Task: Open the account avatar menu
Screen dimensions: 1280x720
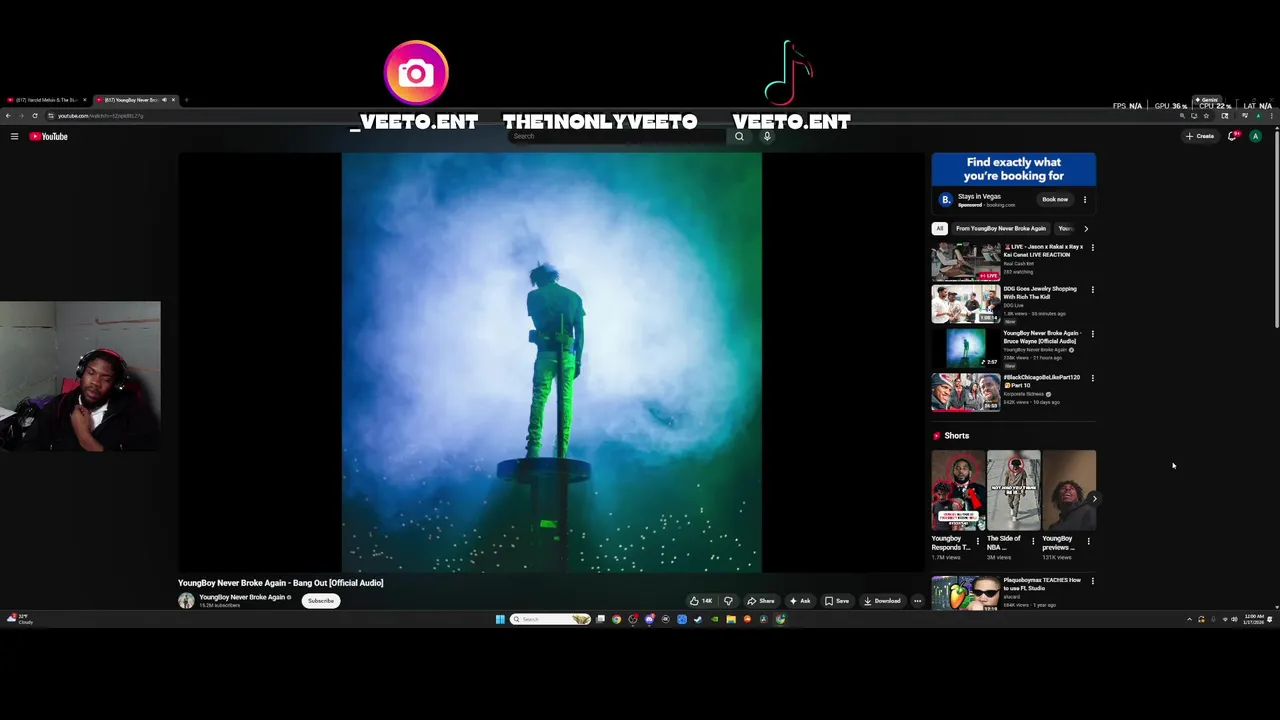Action: point(1255,136)
